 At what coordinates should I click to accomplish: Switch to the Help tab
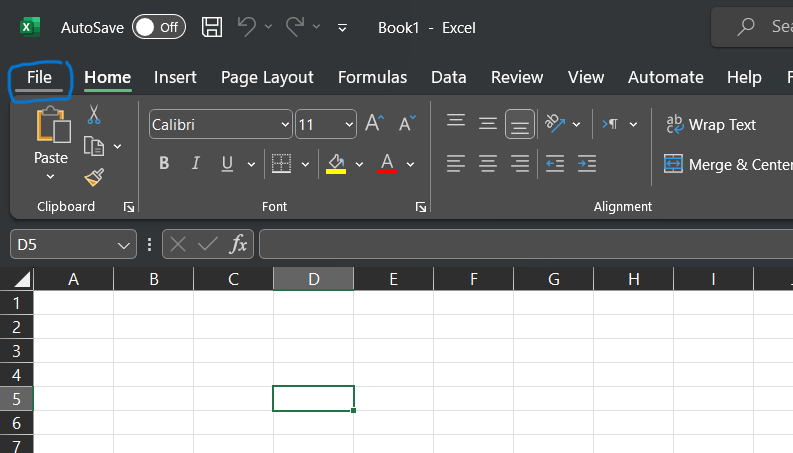(x=744, y=77)
